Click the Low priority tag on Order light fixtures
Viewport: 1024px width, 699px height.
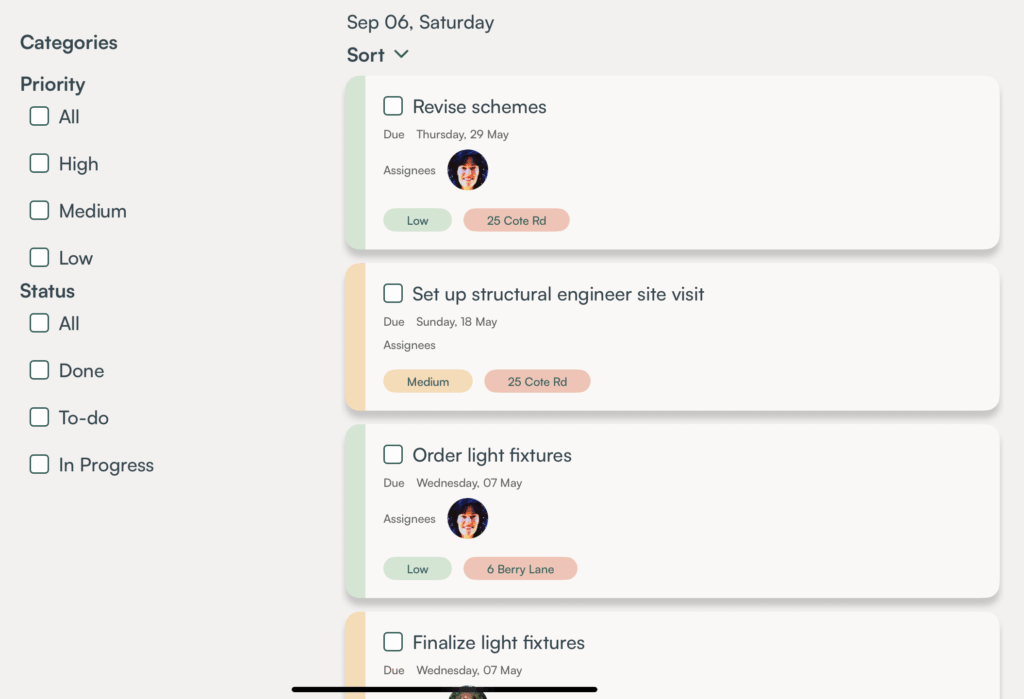click(417, 569)
